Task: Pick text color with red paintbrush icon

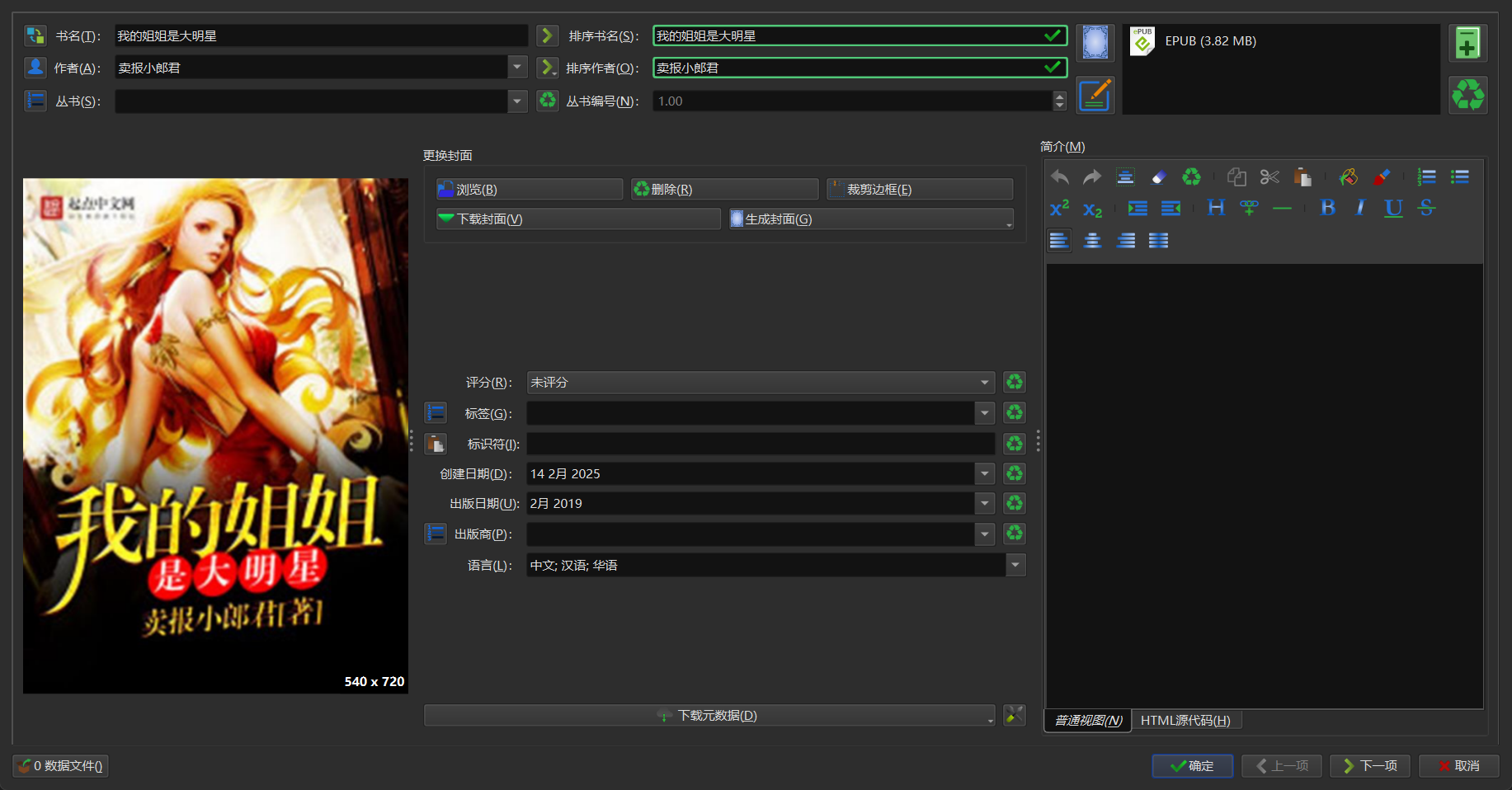Action: (x=1382, y=176)
